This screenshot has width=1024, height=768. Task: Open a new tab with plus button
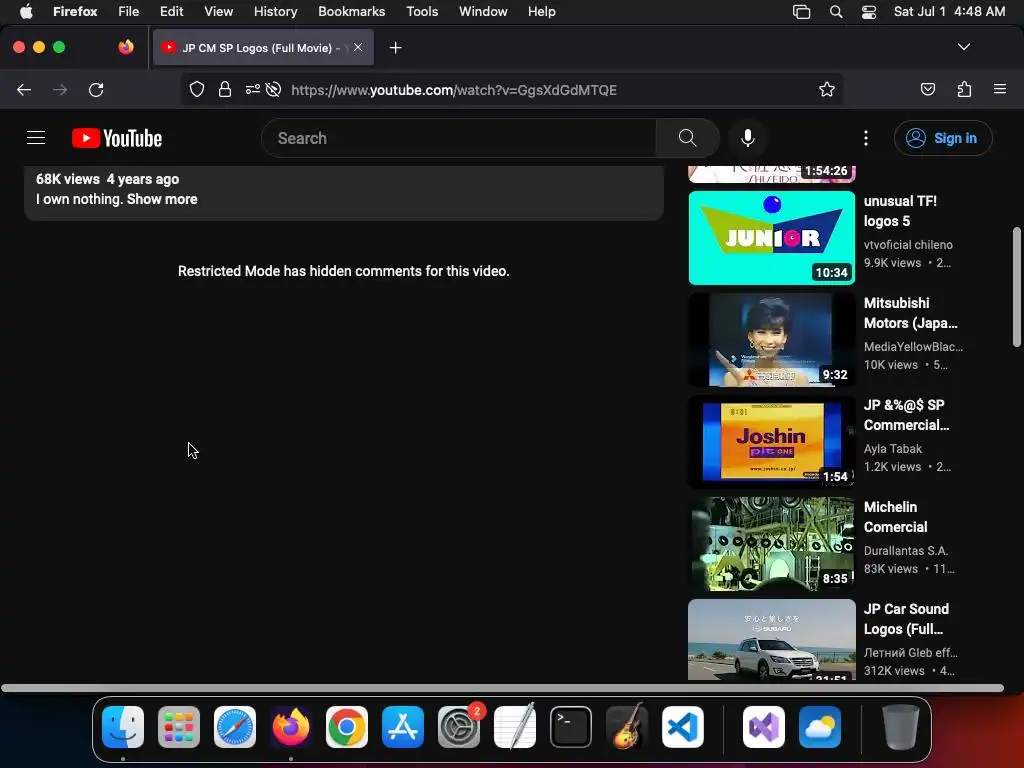click(395, 48)
